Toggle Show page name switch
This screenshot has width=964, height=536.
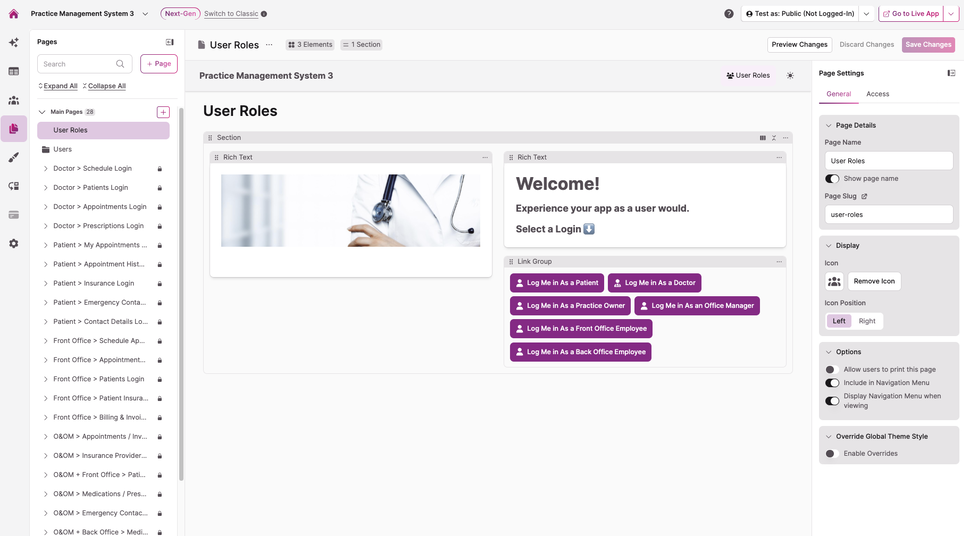(x=832, y=179)
